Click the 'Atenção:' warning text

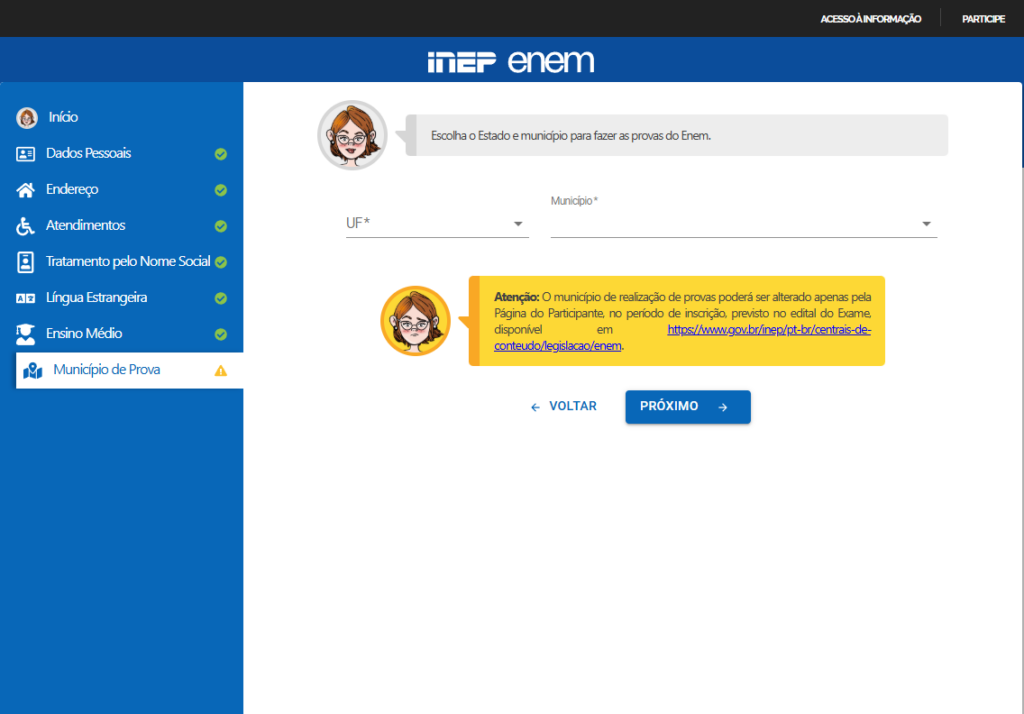(516, 297)
